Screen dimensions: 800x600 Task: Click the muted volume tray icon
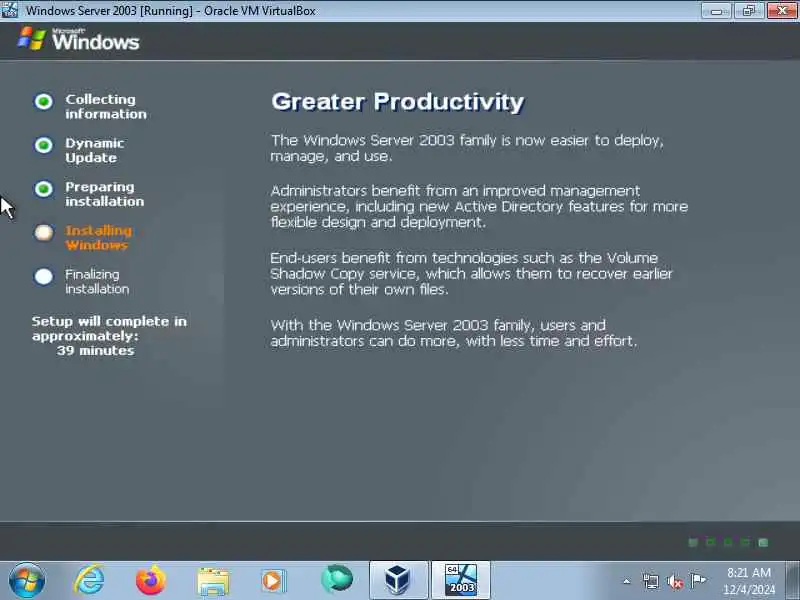click(675, 581)
